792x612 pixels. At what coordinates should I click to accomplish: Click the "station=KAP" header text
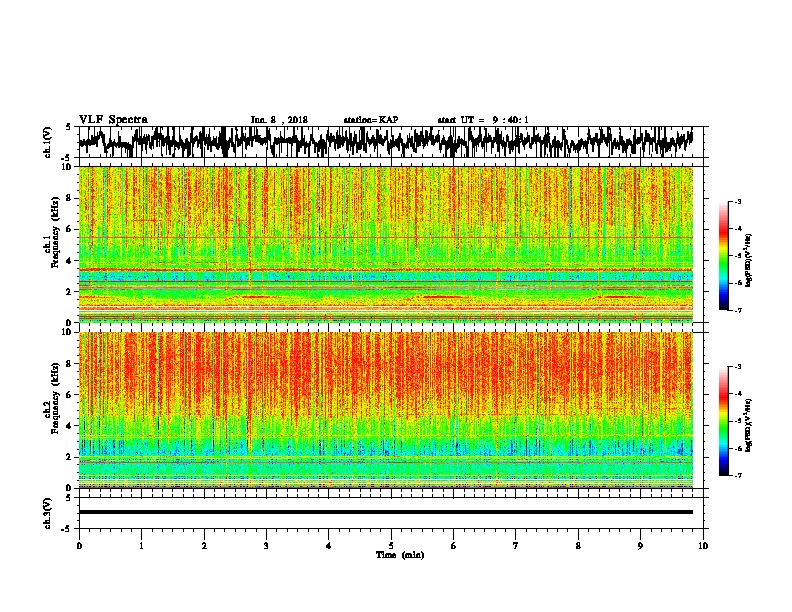[371, 120]
